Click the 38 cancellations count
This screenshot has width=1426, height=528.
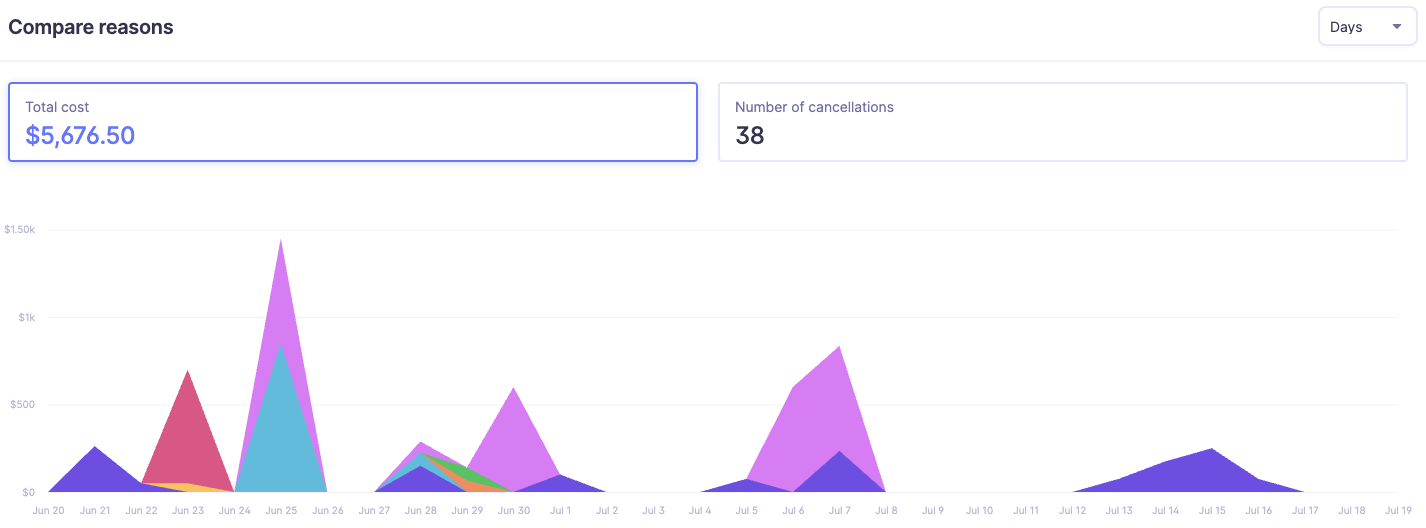point(750,136)
